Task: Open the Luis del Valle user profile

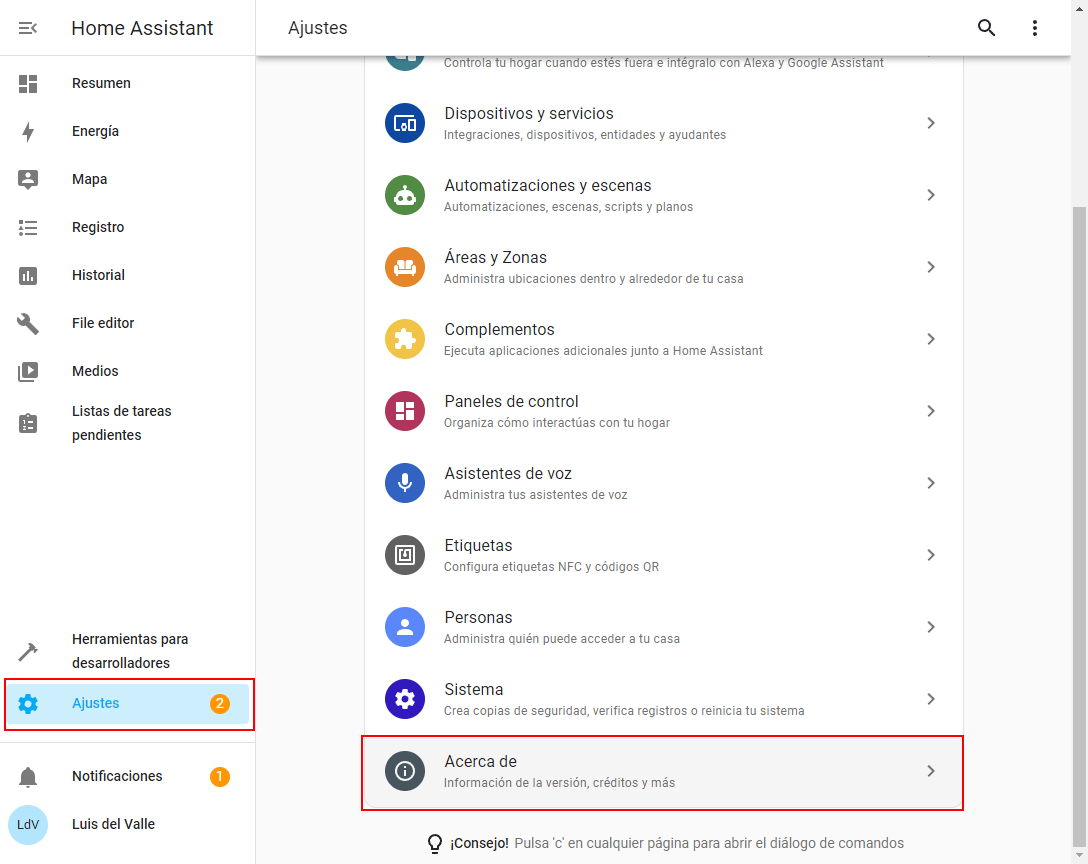Action: click(x=113, y=824)
